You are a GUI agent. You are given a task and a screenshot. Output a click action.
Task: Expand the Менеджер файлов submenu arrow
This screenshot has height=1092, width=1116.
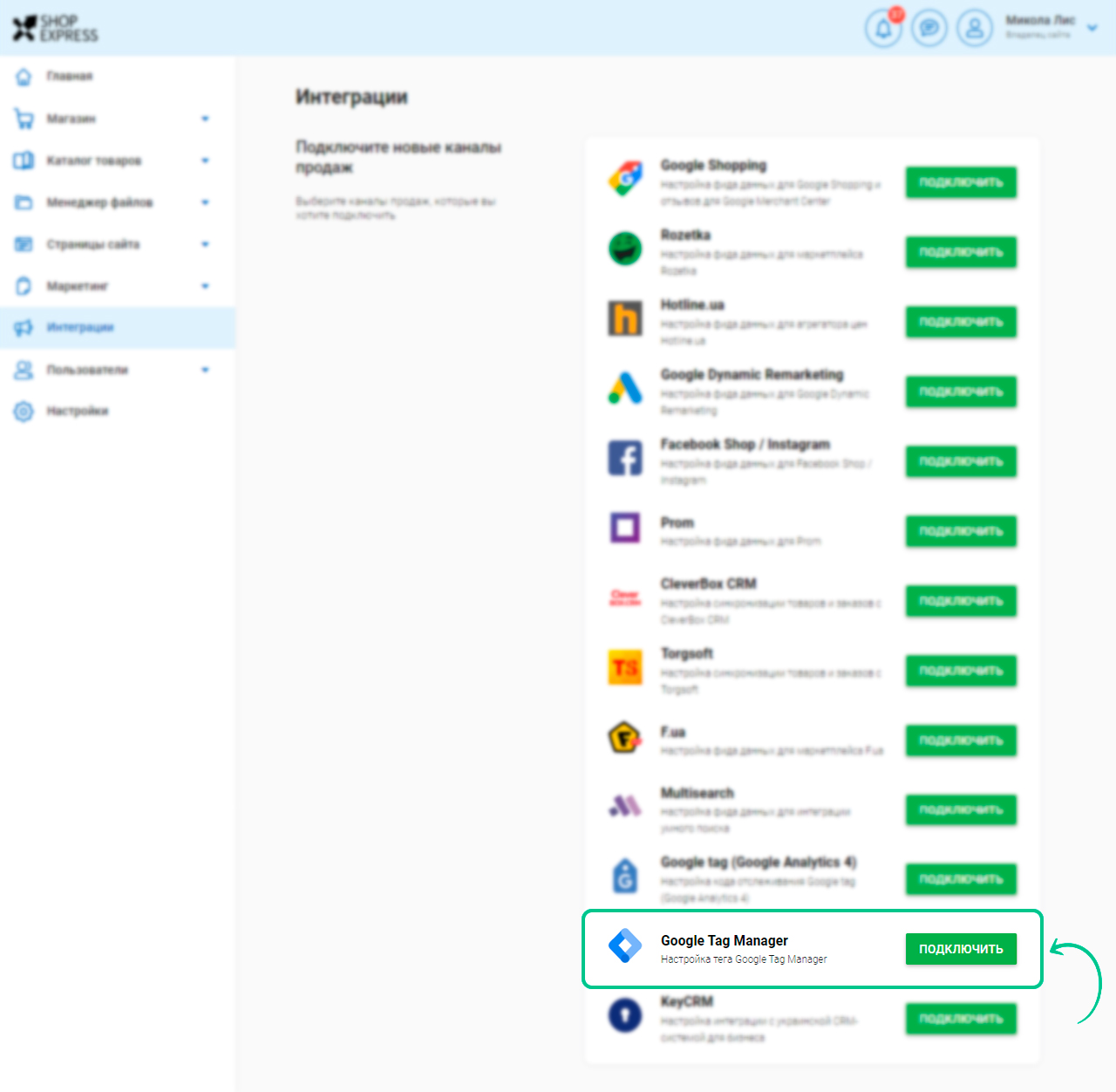click(x=205, y=202)
